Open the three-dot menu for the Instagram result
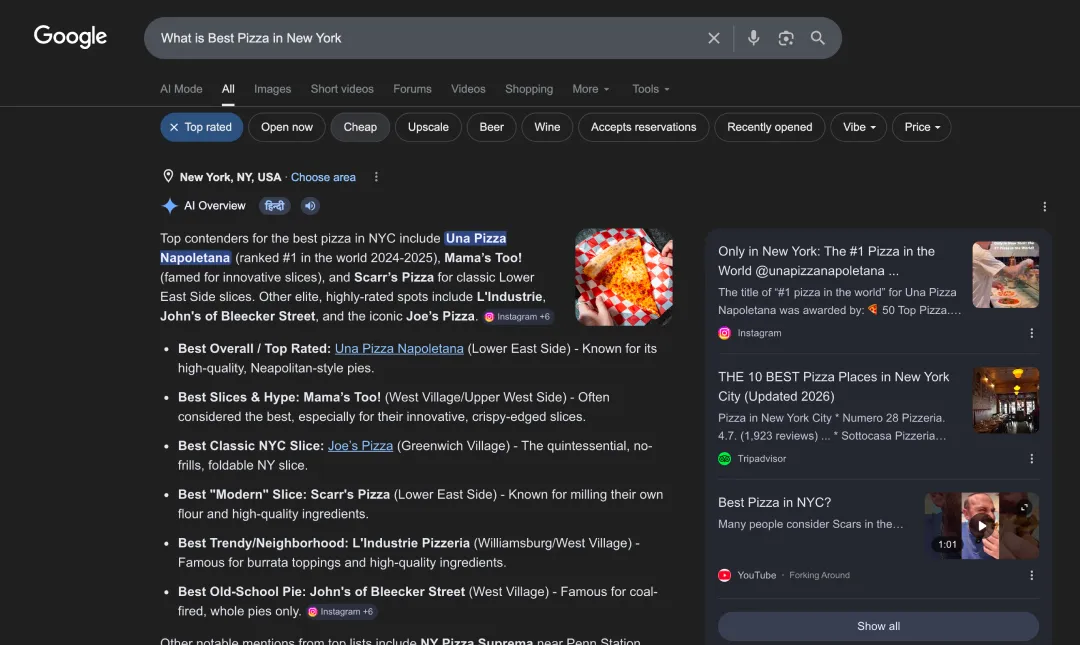 click(x=1031, y=333)
